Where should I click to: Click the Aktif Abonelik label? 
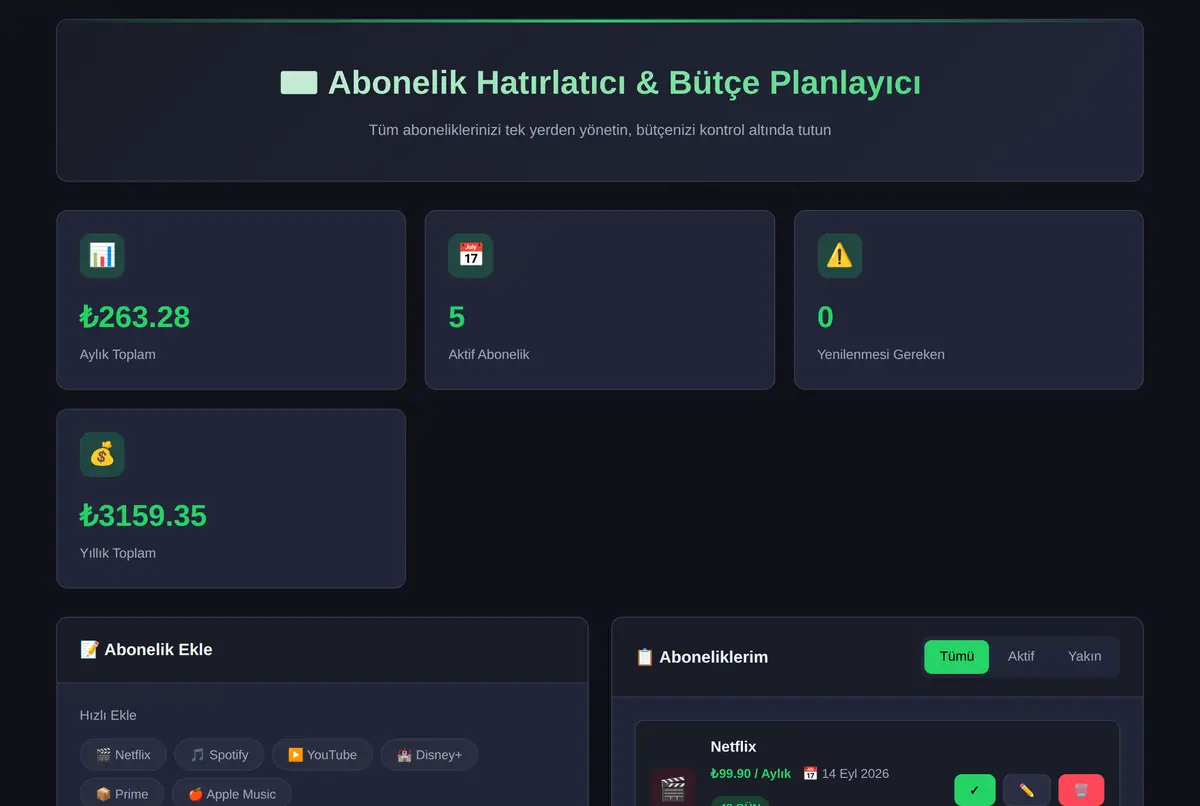coord(489,355)
